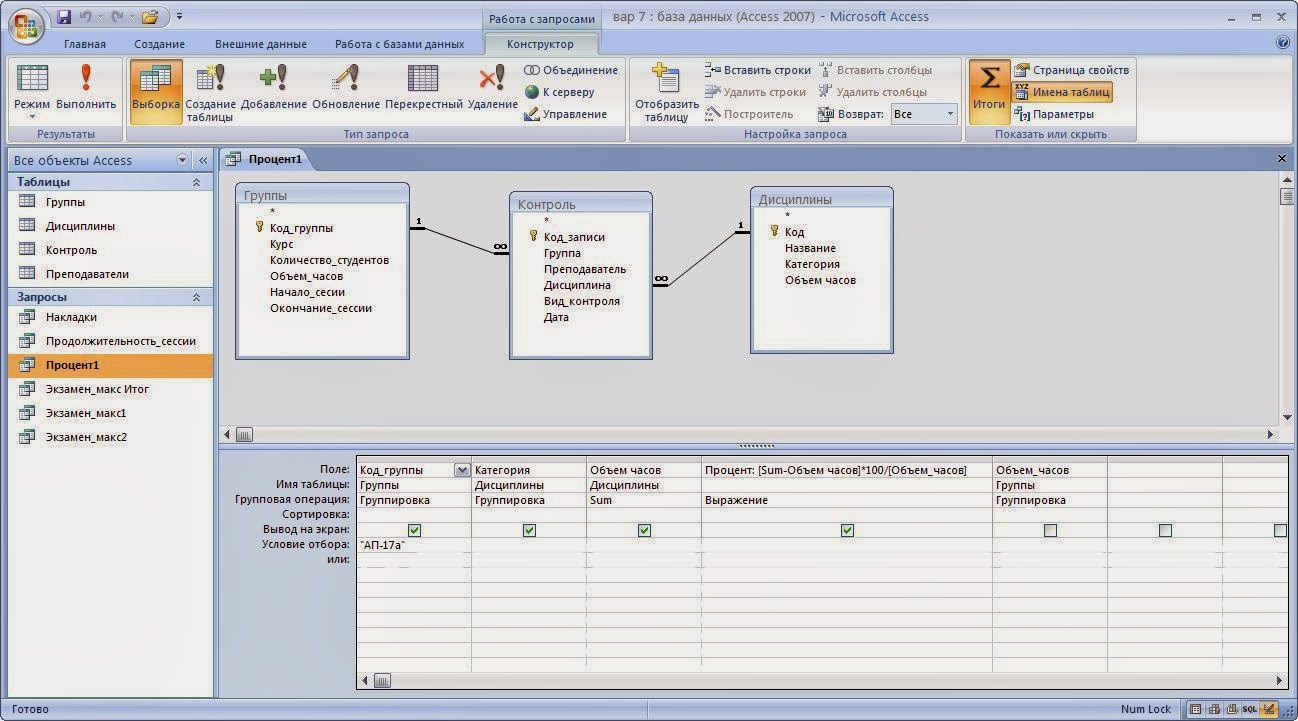
Task: Switch query type to Добавление
Action: click(x=274, y=88)
